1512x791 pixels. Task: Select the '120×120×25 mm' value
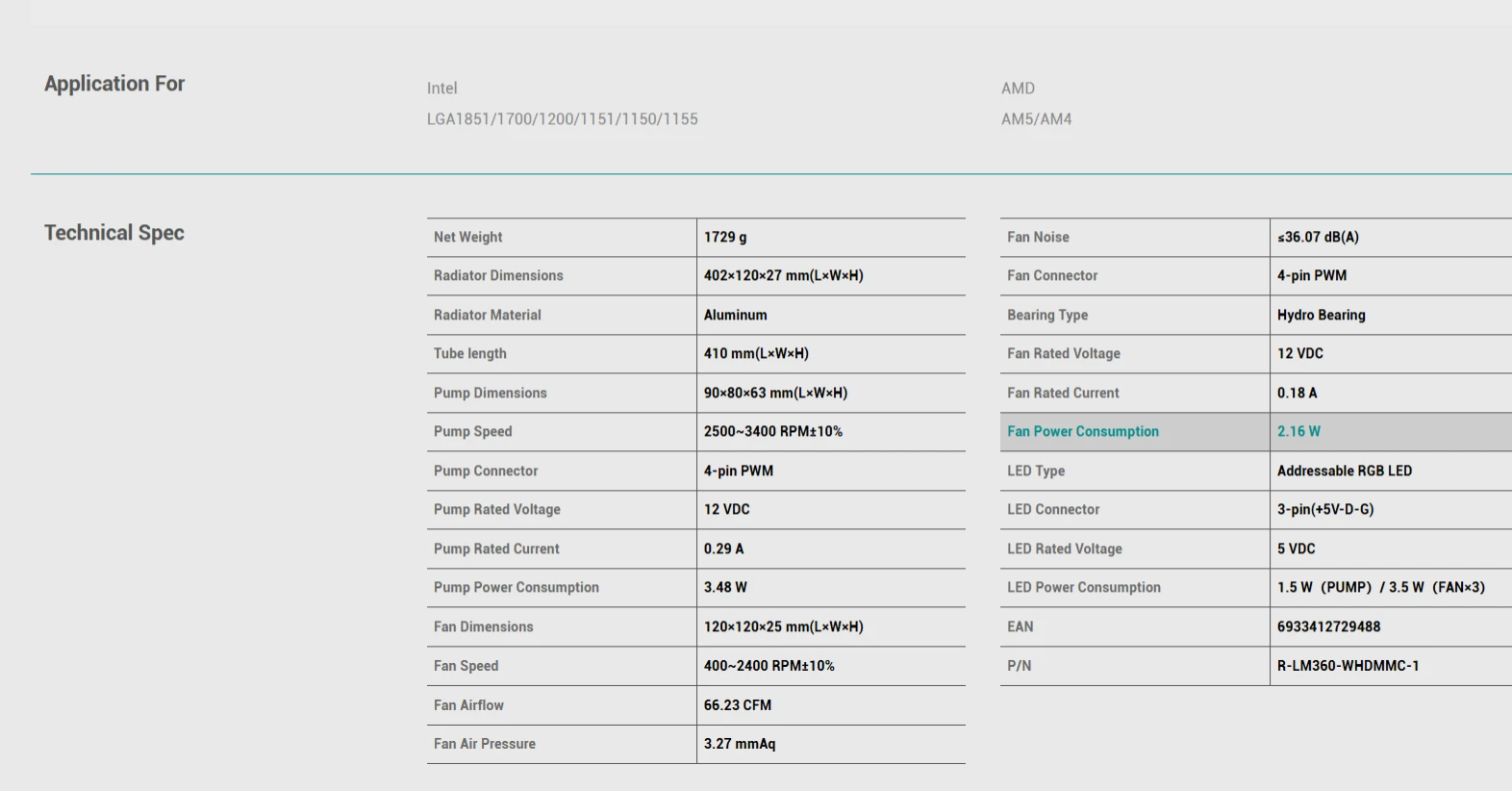click(x=784, y=626)
